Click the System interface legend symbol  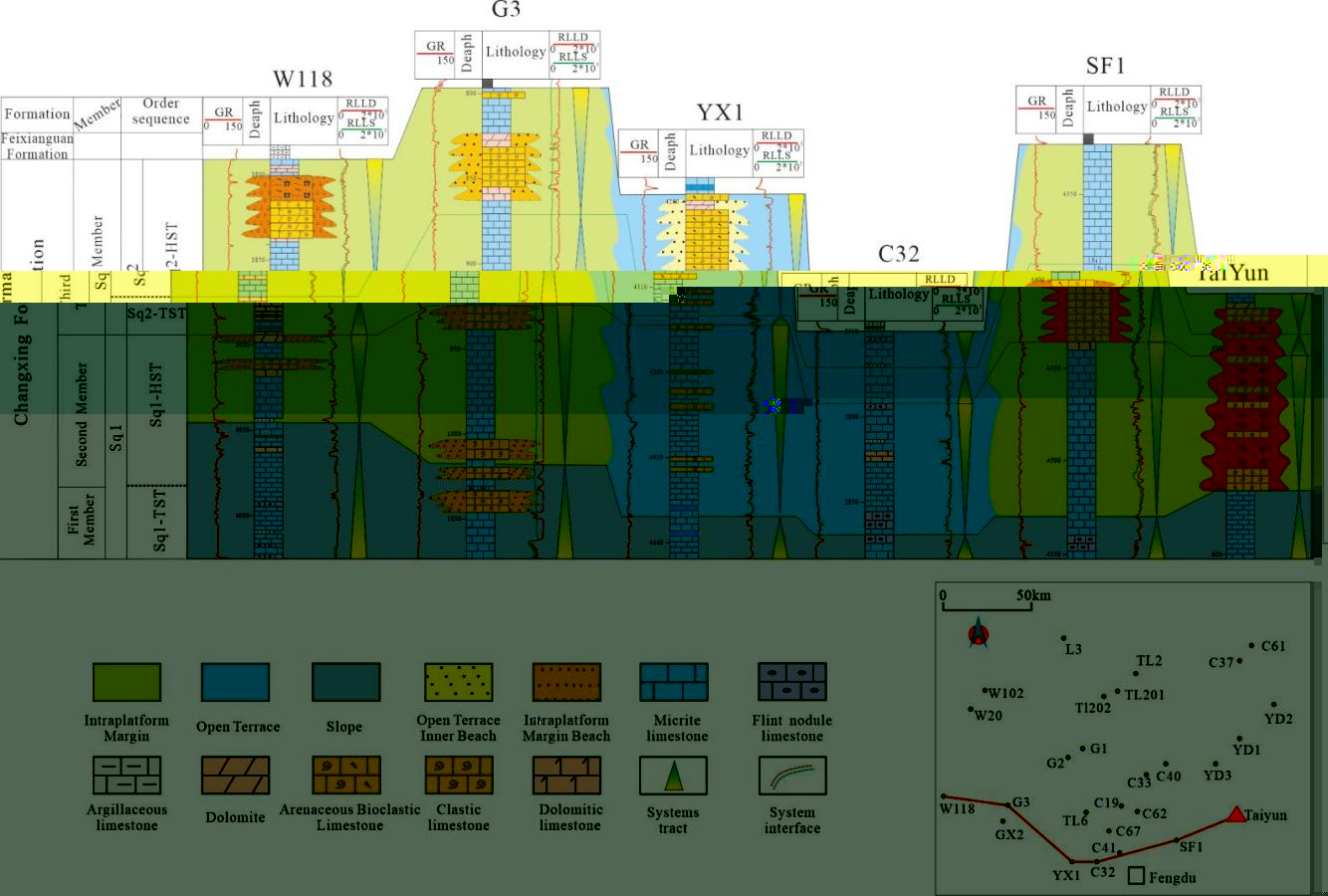[x=791, y=776]
